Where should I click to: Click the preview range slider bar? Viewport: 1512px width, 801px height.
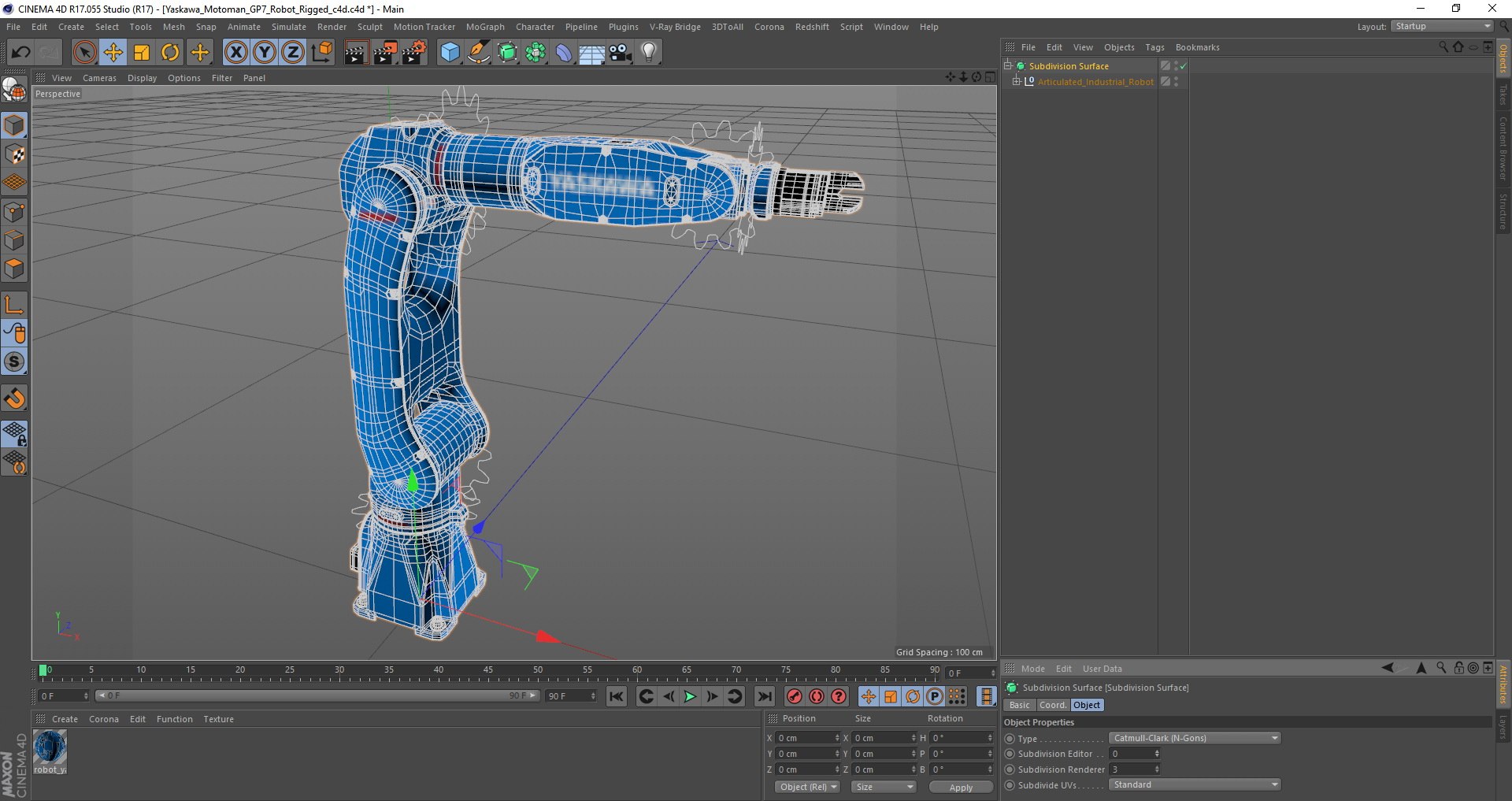coord(317,695)
